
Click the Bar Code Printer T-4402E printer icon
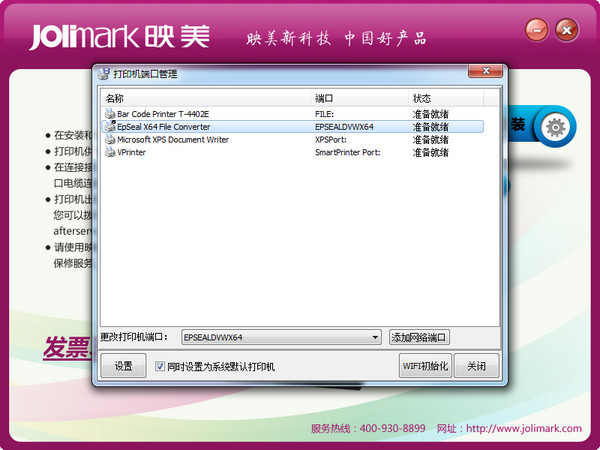[110, 114]
